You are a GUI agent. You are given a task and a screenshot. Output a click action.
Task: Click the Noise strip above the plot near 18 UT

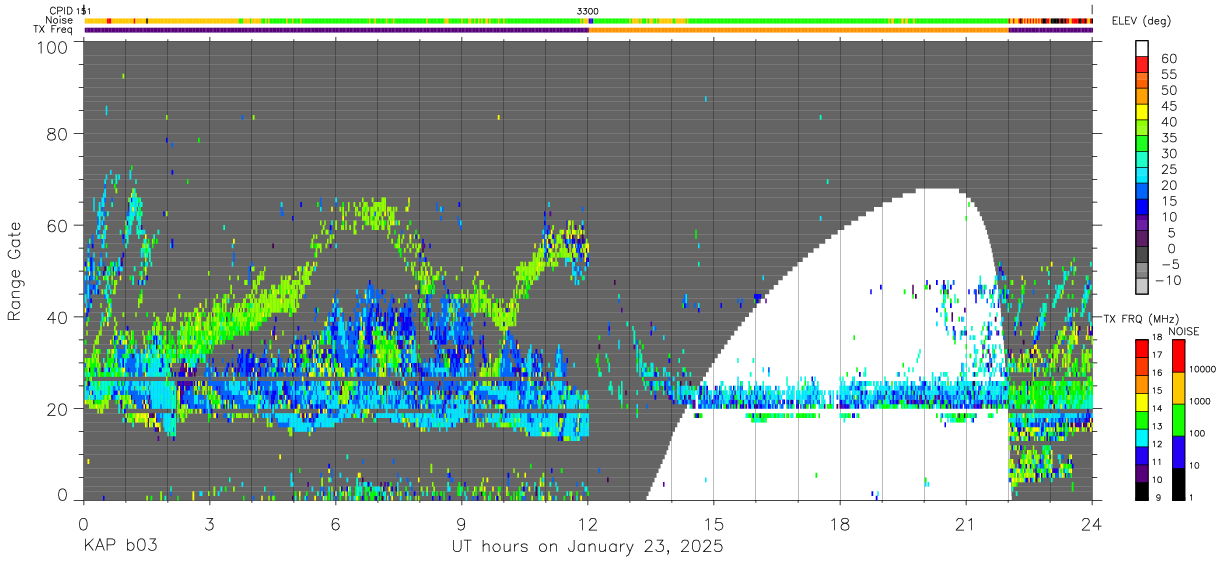tap(840, 20)
